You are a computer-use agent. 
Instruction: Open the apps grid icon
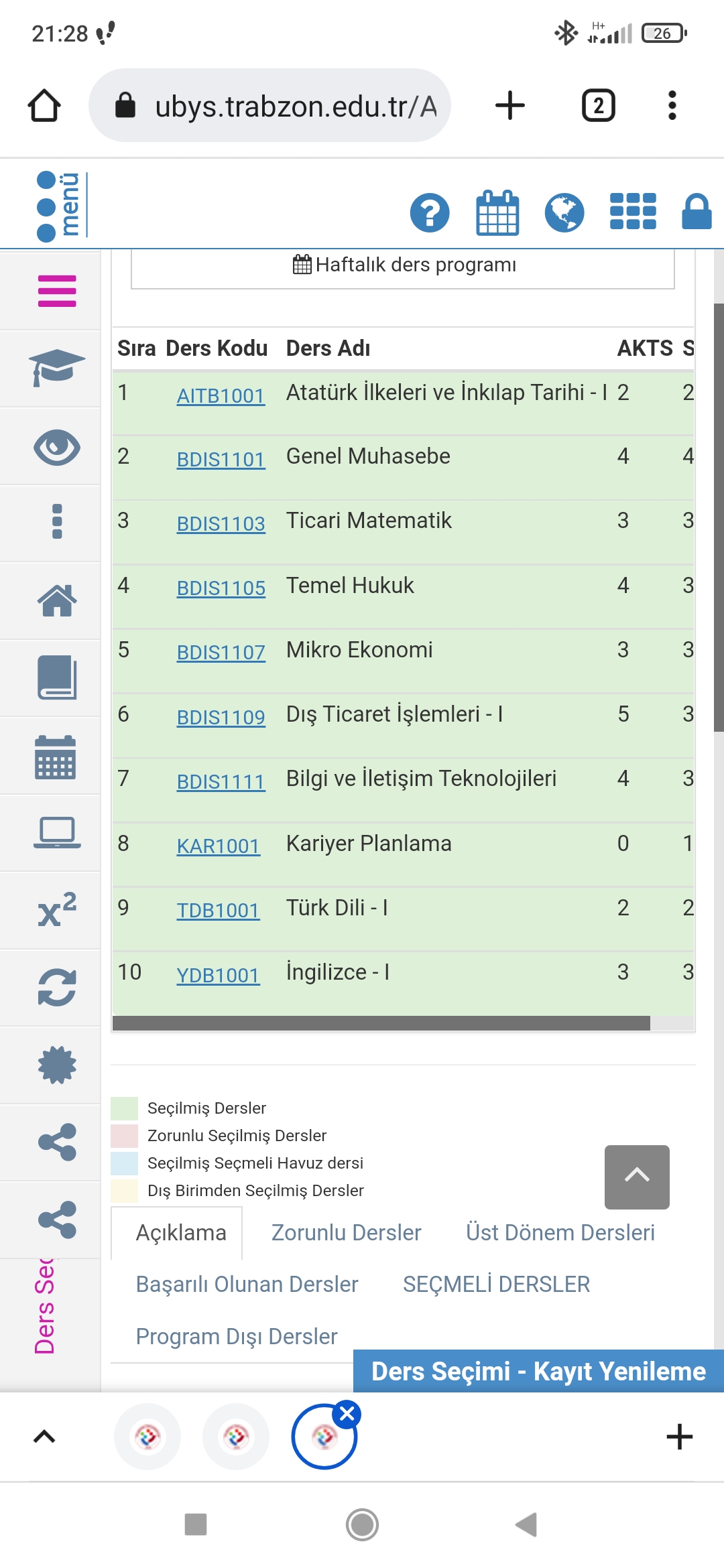tap(633, 212)
